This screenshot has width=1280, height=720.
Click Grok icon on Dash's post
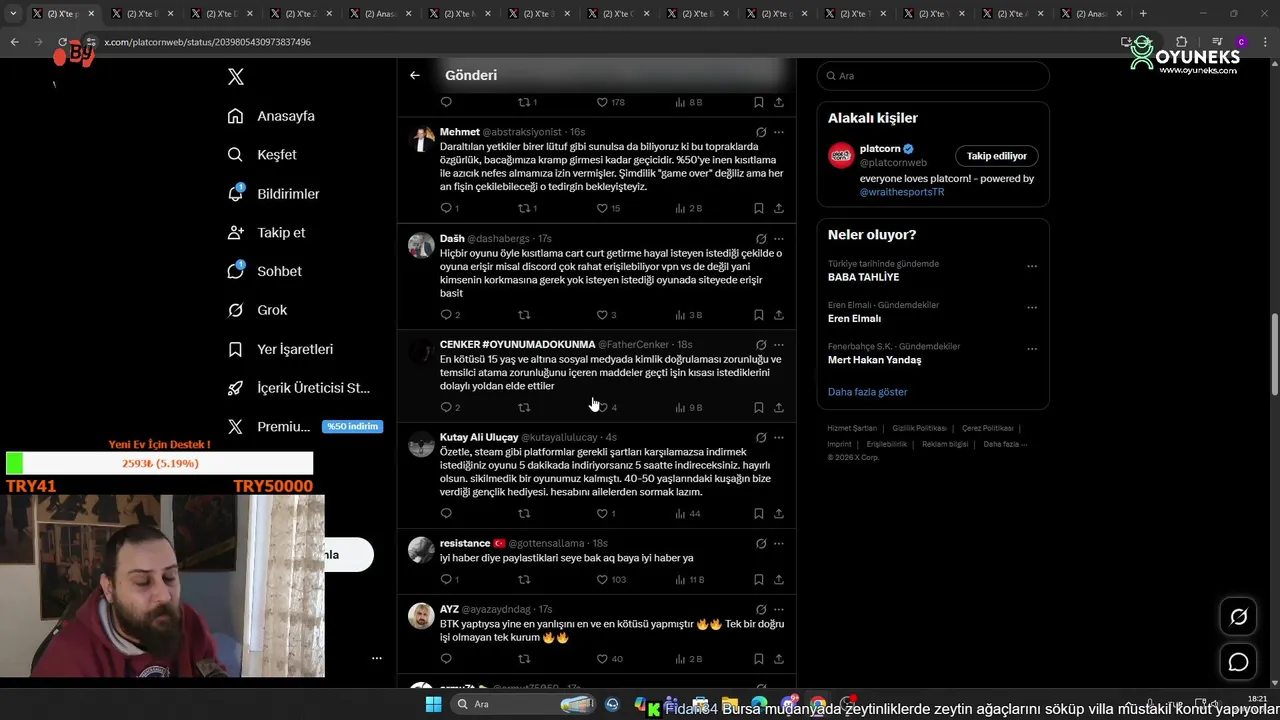(760, 239)
